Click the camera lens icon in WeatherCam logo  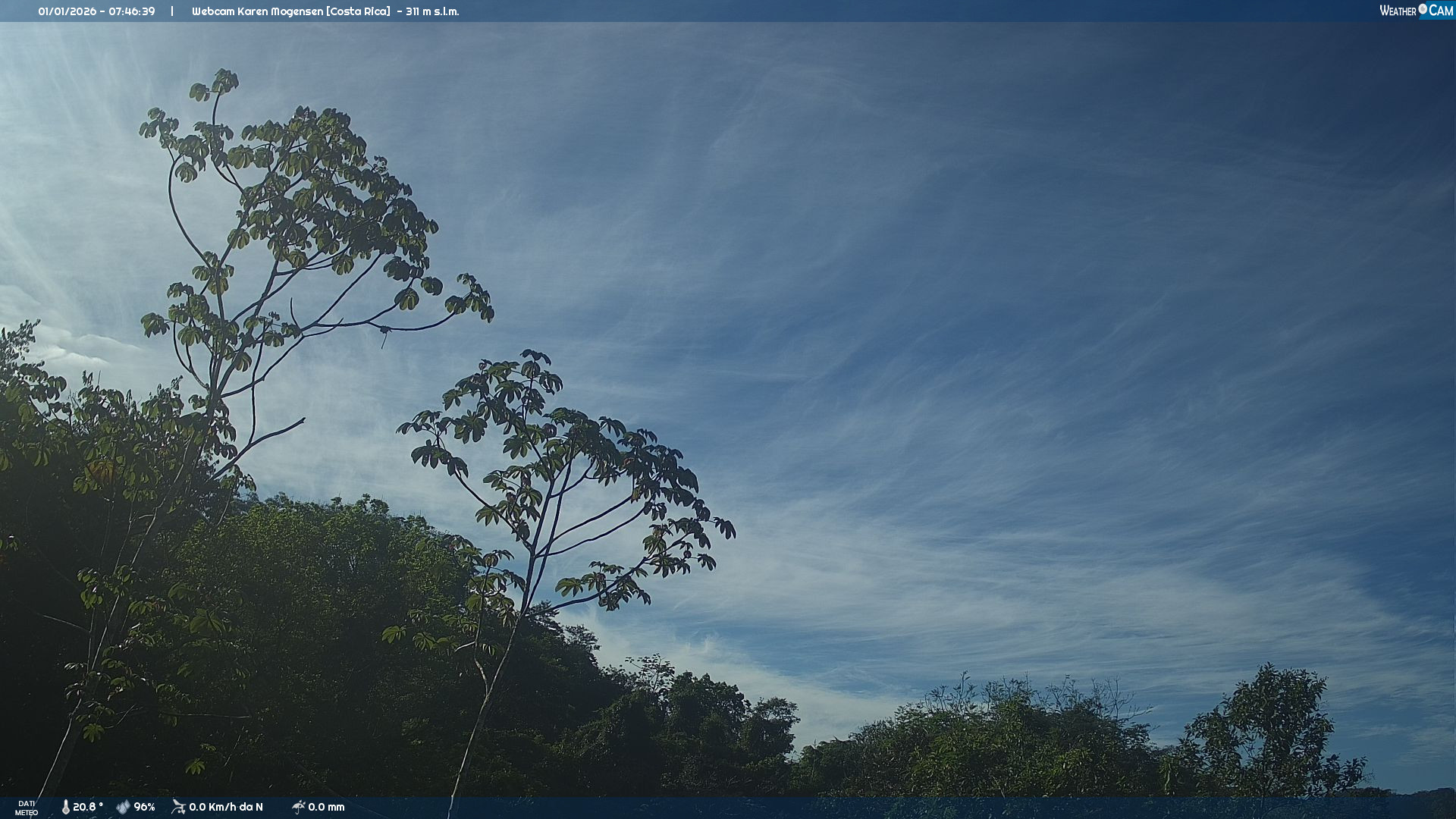coord(1423,9)
